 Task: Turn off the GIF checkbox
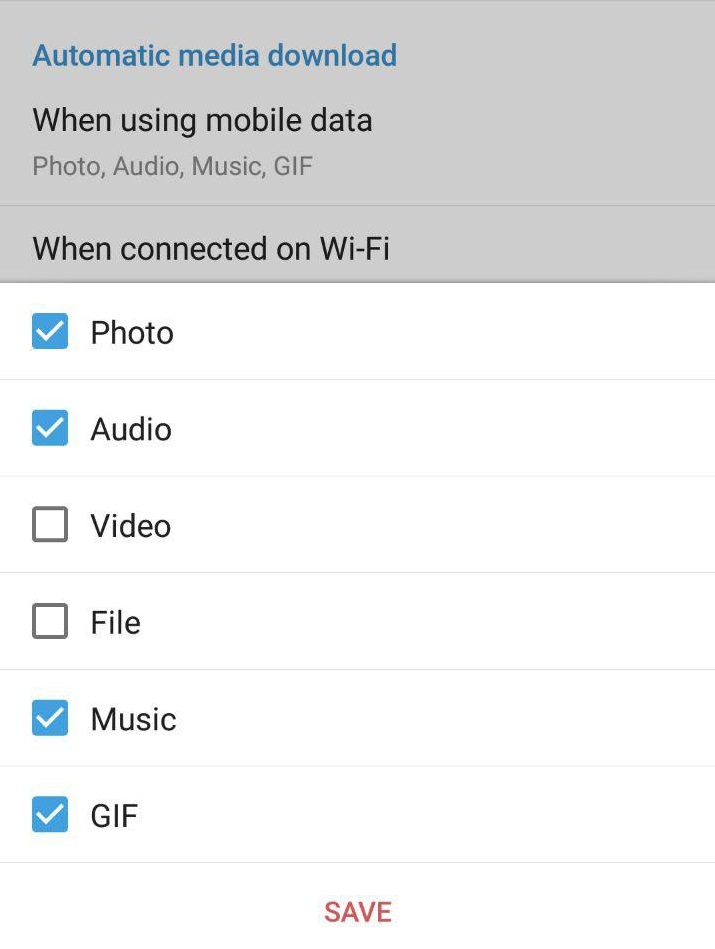coord(50,815)
